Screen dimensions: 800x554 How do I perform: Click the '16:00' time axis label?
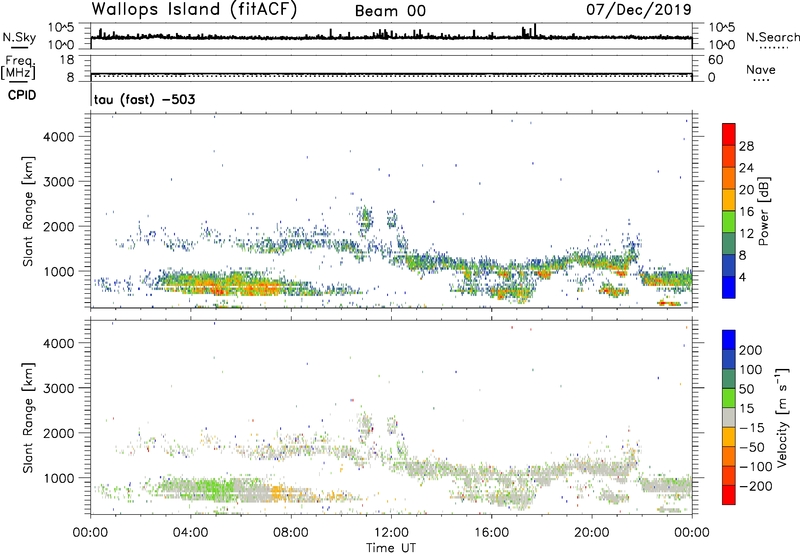click(491, 533)
